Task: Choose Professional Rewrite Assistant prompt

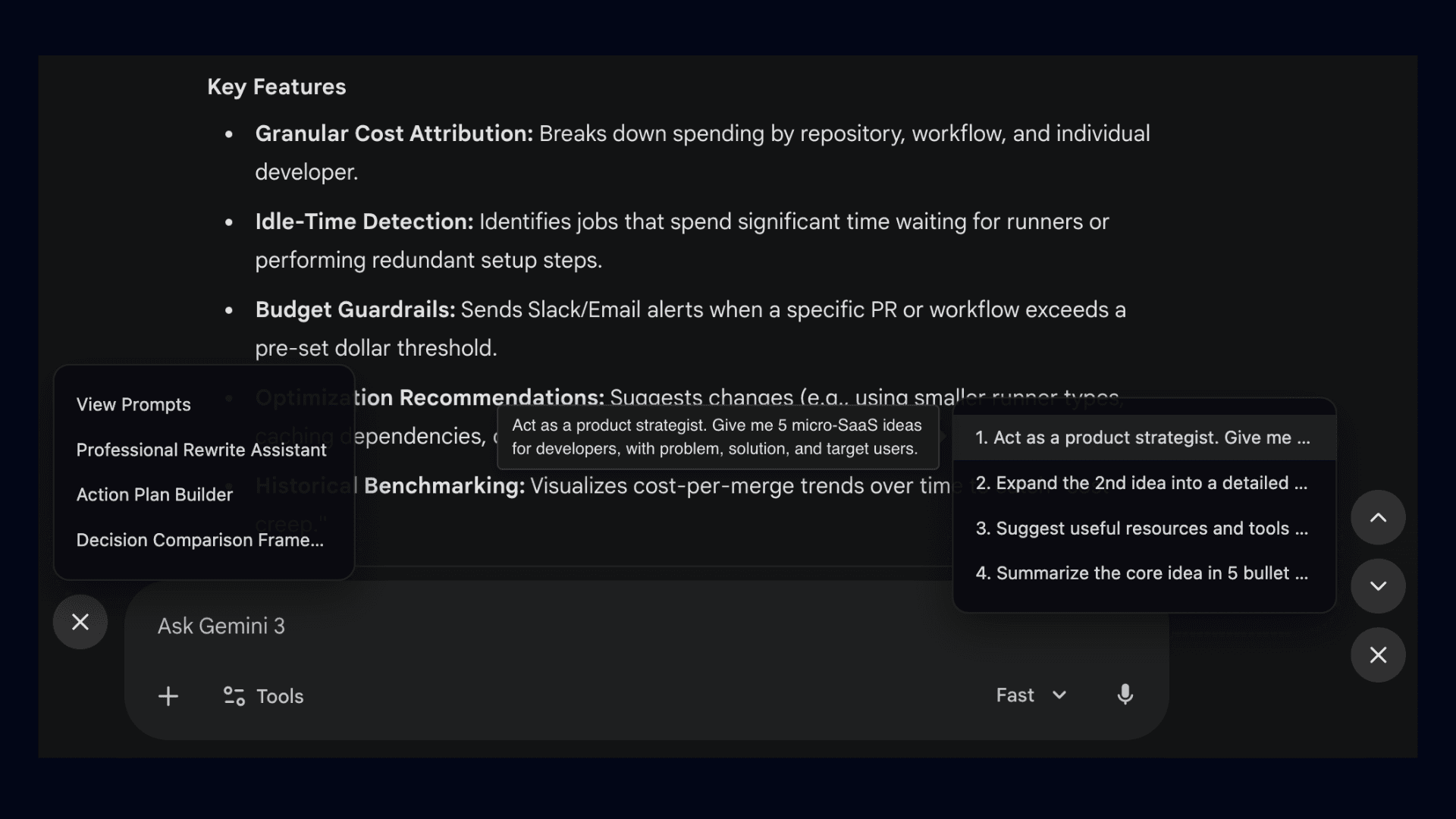Action: pyautogui.click(x=201, y=450)
